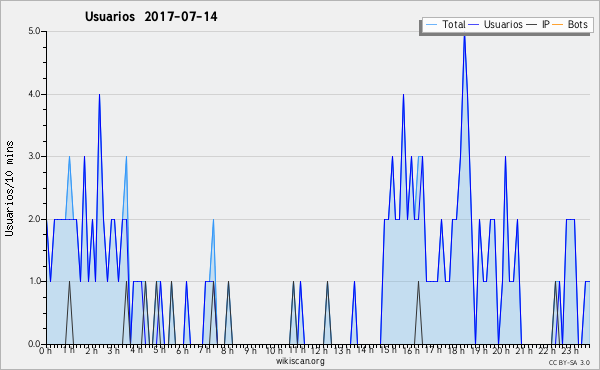Click the x-axis label '12 h'
Screen dimensions: 600x370
click(319, 351)
